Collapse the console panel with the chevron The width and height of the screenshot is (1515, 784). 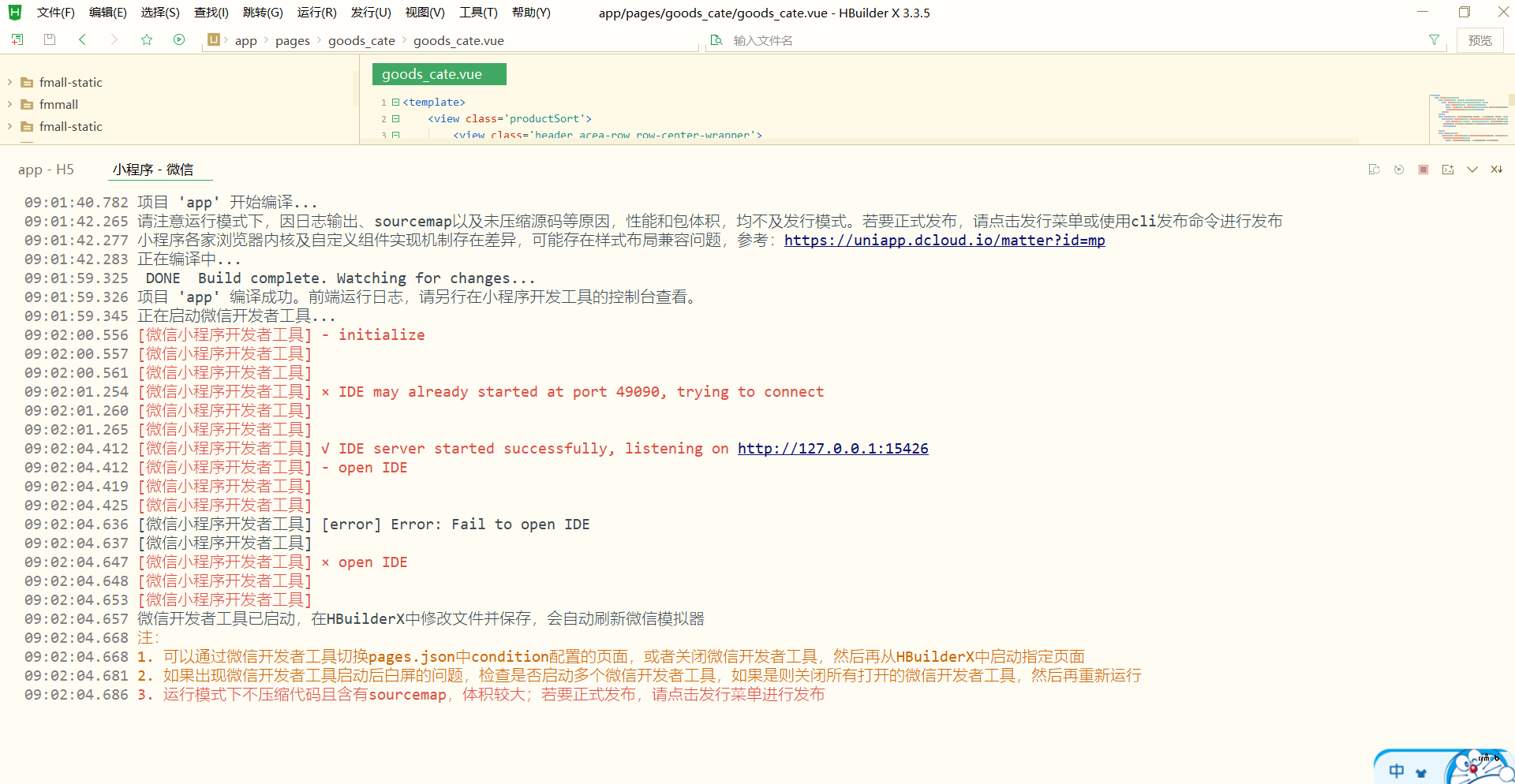click(1472, 170)
